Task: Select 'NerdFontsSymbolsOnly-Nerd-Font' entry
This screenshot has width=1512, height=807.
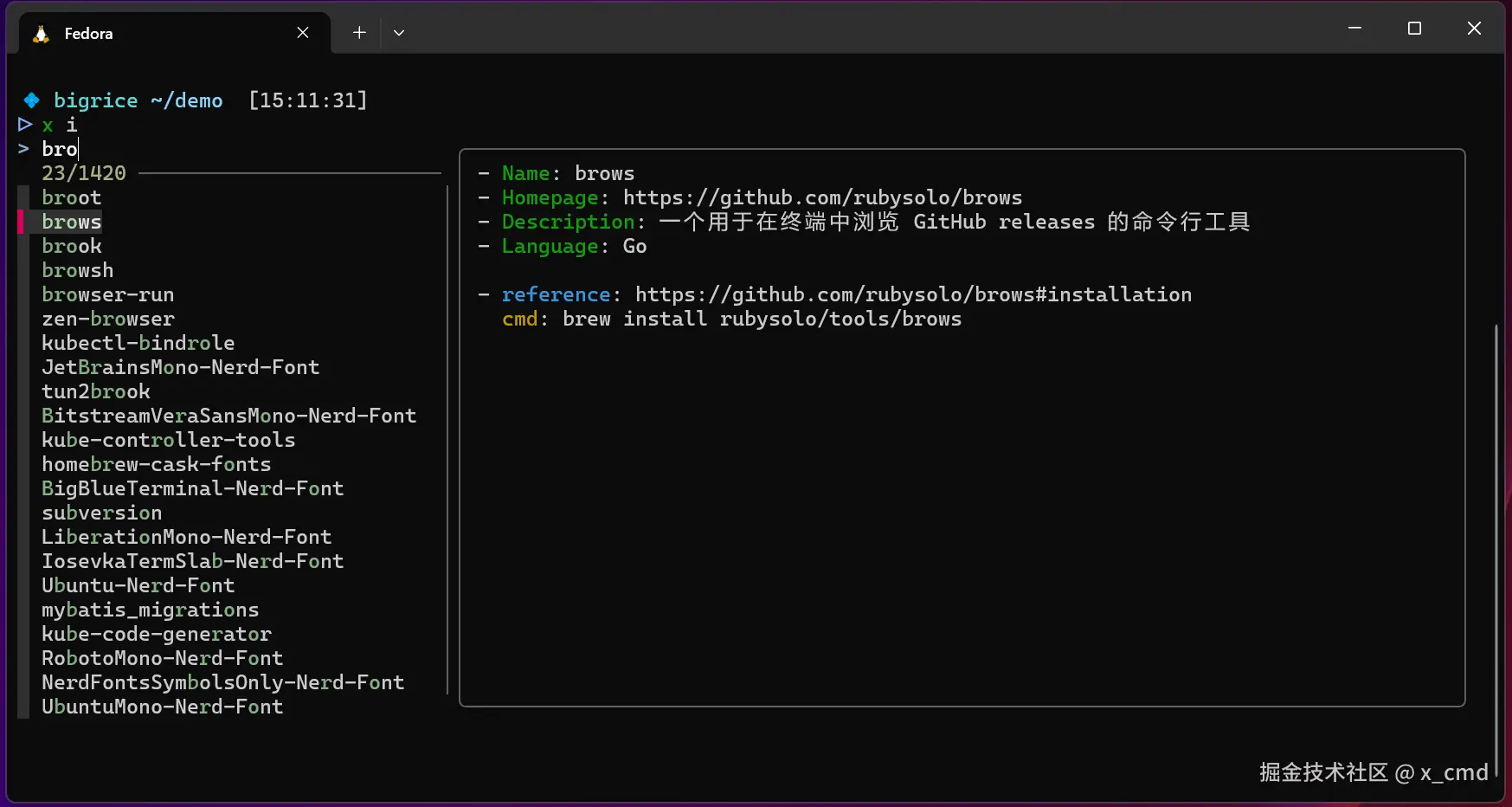Action: pos(223,682)
